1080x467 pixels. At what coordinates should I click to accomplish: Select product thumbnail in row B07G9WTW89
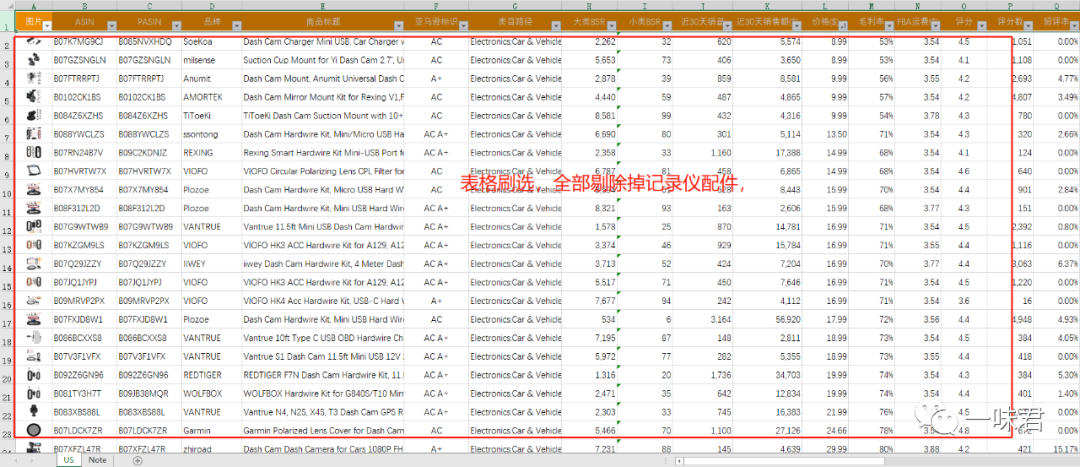coord(33,227)
